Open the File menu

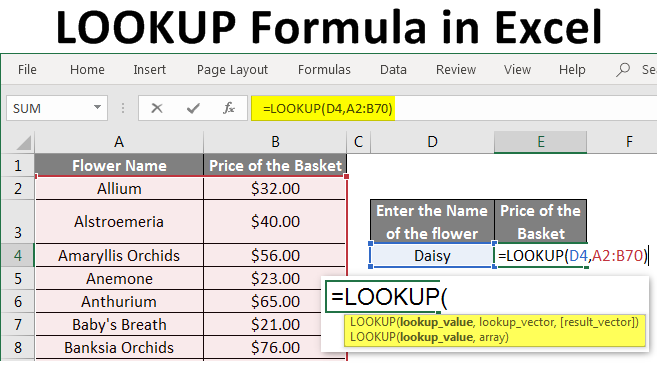(27, 70)
